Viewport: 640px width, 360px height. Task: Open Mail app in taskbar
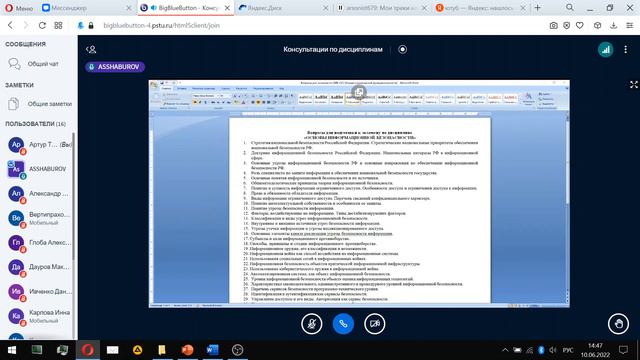[113, 350]
